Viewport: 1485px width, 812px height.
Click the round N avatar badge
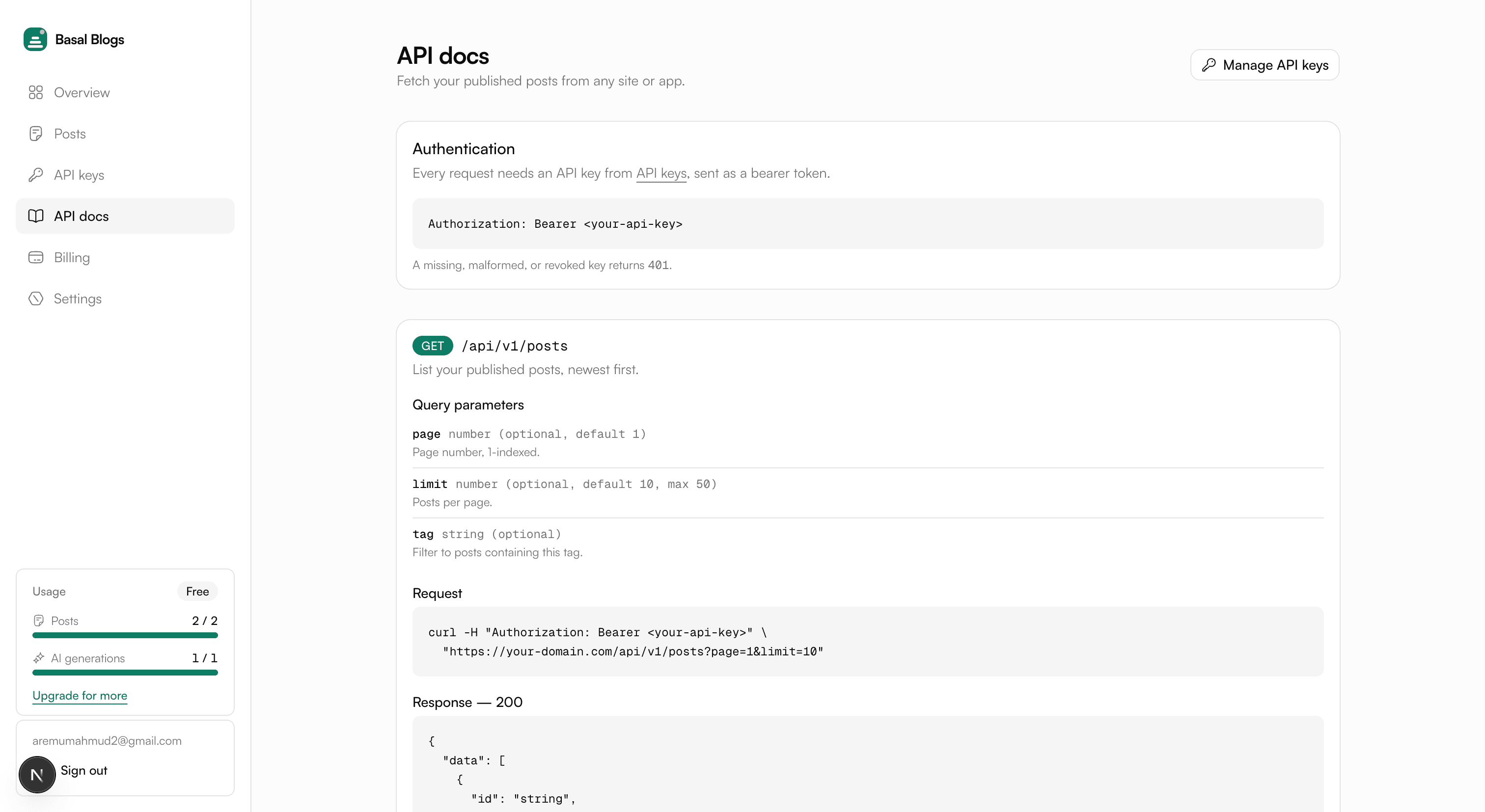click(37, 775)
